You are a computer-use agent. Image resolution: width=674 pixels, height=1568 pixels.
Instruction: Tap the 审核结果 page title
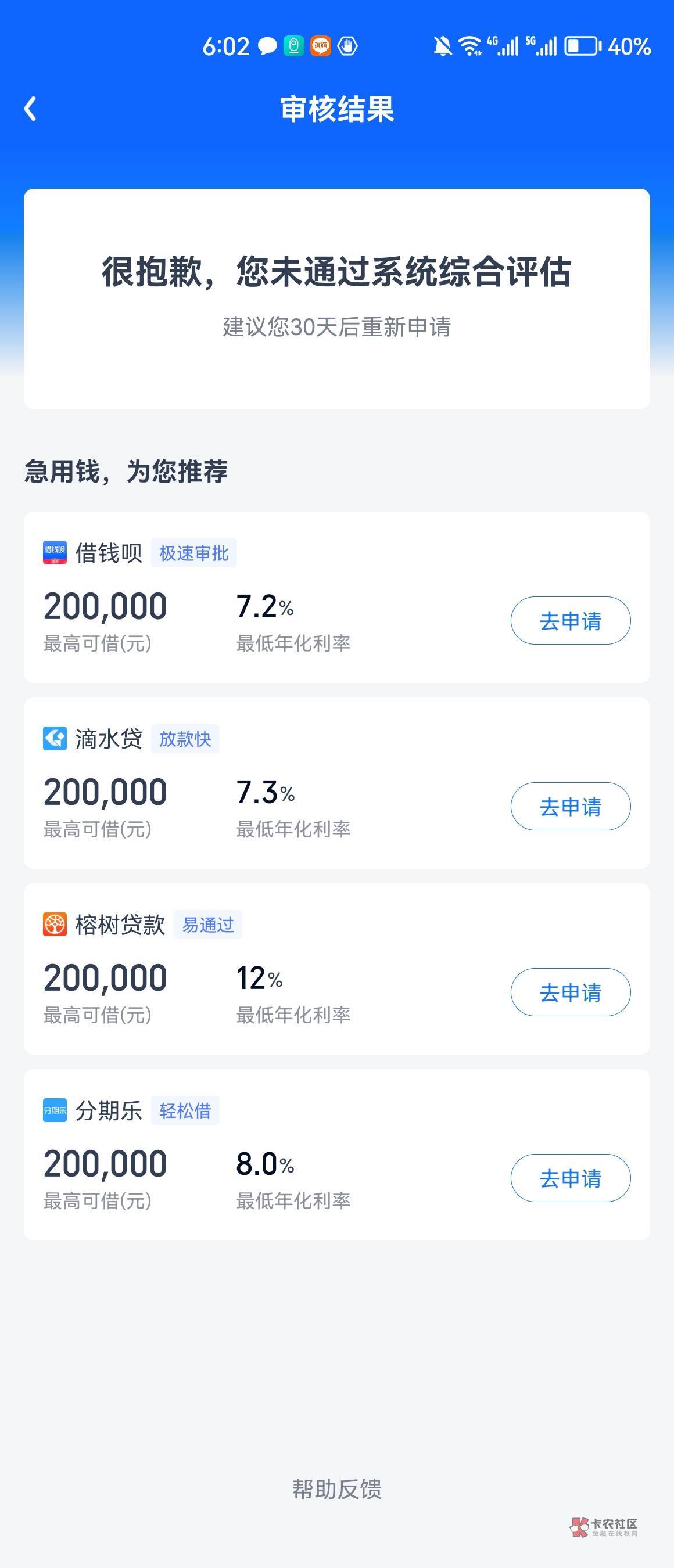(336, 110)
